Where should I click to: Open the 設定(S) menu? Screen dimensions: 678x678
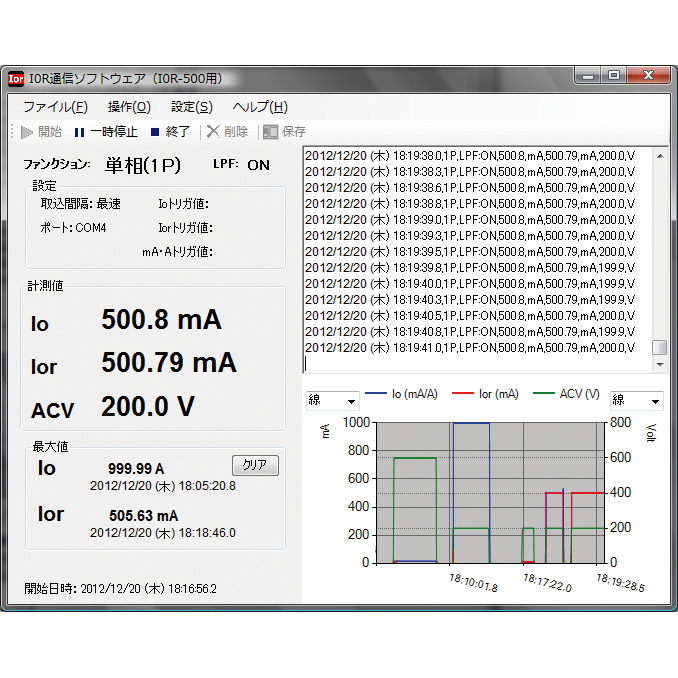pyautogui.click(x=191, y=107)
